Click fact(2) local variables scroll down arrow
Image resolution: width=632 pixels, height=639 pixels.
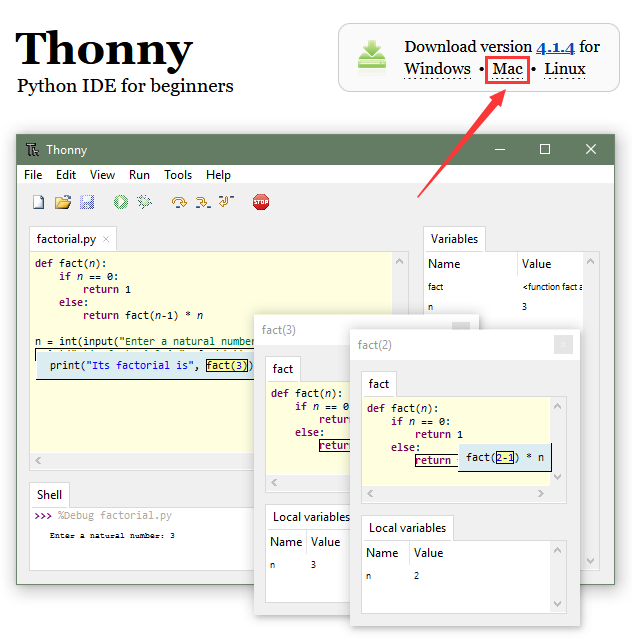pyautogui.click(x=557, y=604)
